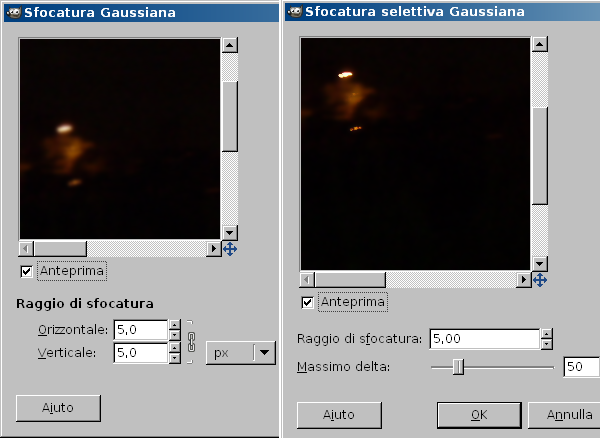This screenshot has height=438, width=600.
Task: Click the chain link icon between radius fields
Action: [x=189, y=341]
